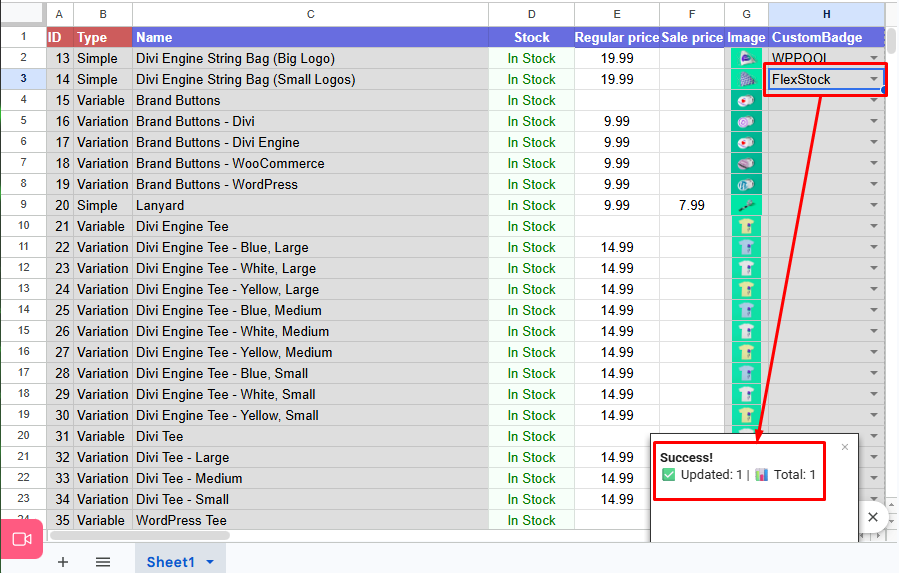
Task: Select the Simple type cell in row 3
Action: tap(103, 79)
